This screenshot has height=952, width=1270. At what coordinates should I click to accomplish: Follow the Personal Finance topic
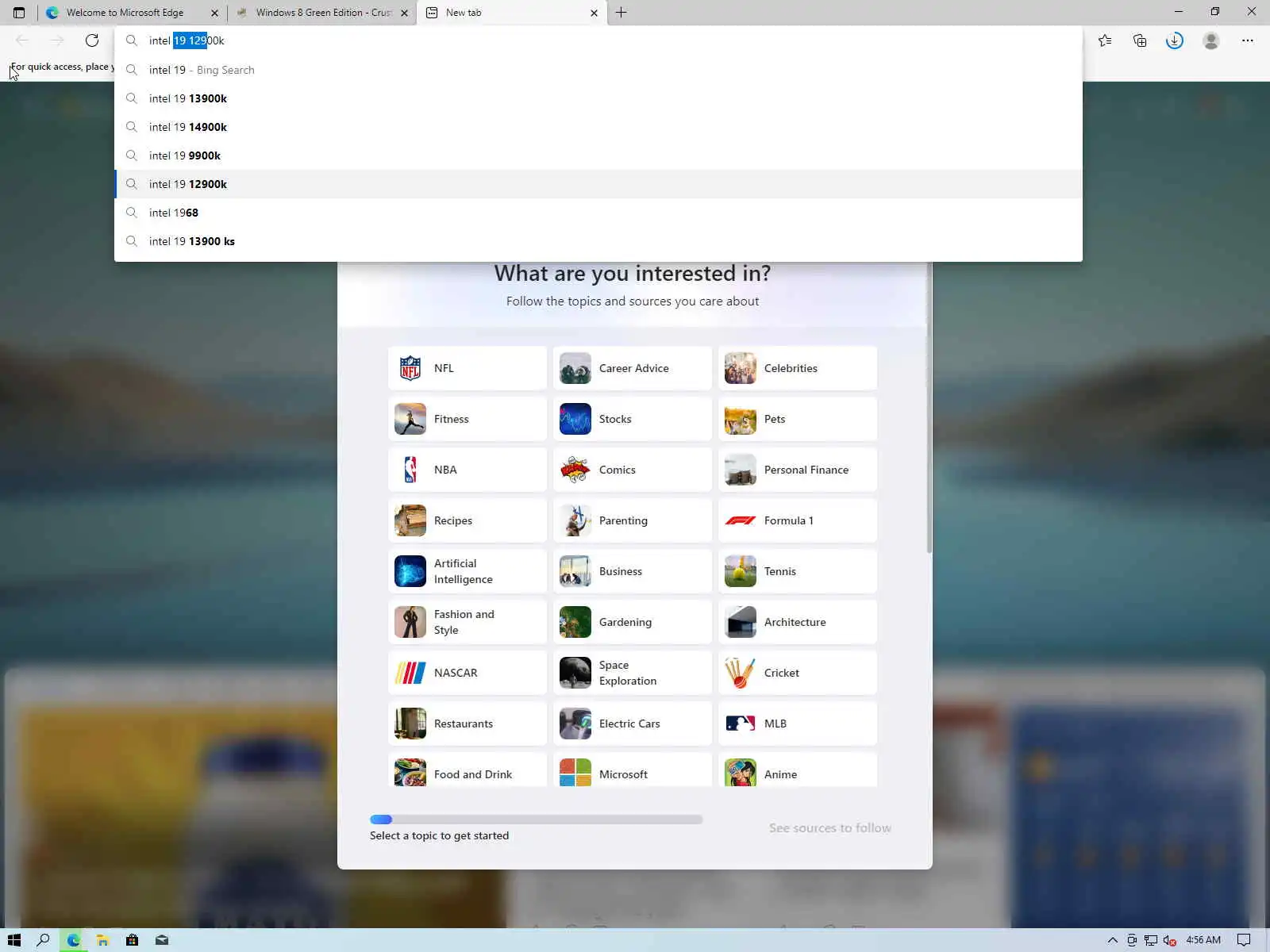tap(798, 470)
